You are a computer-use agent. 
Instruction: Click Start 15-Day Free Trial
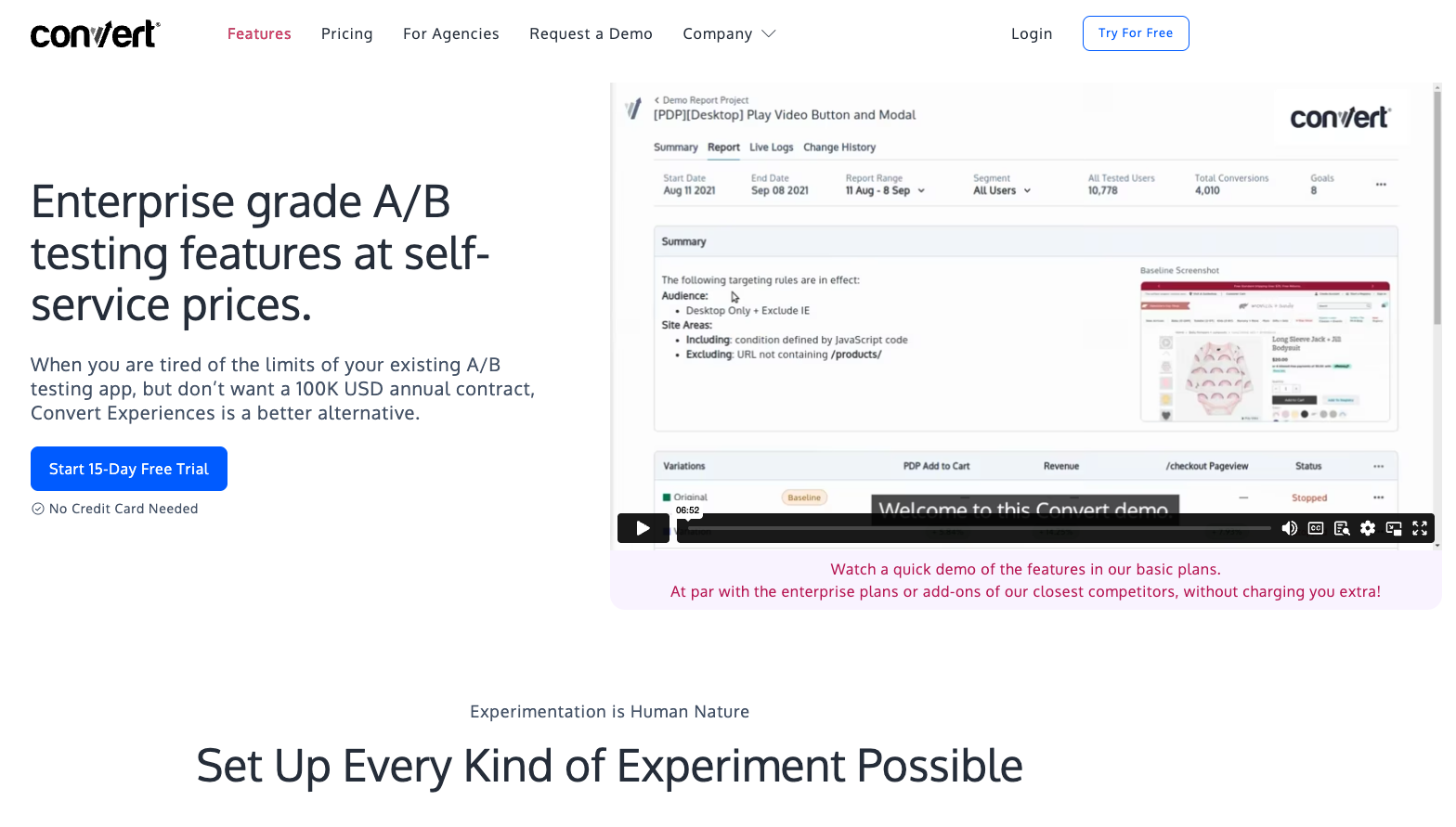point(128,469)
